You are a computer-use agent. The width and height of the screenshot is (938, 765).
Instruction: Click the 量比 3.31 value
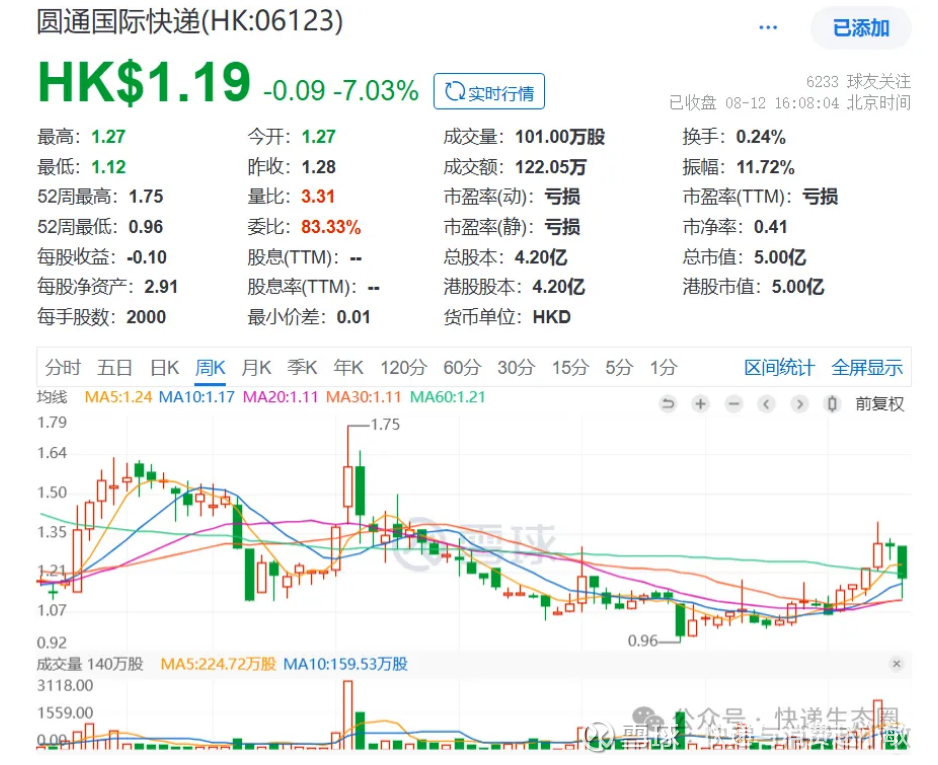click(318, 197)
